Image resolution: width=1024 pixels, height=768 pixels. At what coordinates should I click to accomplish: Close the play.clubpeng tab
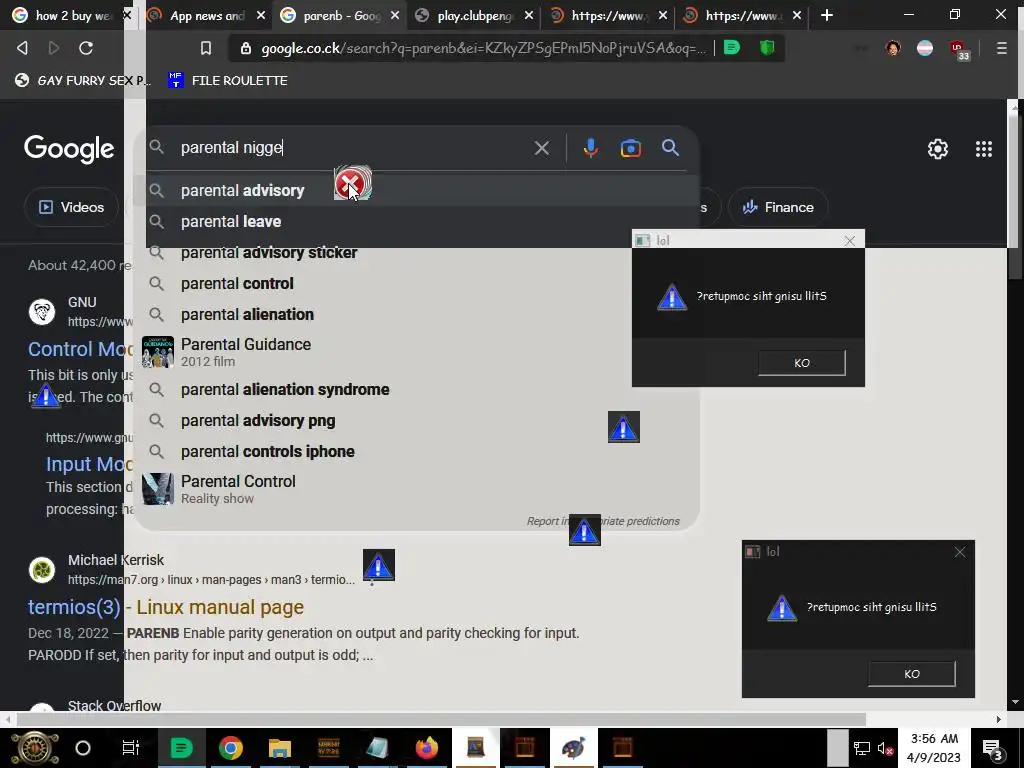[528, 15]
